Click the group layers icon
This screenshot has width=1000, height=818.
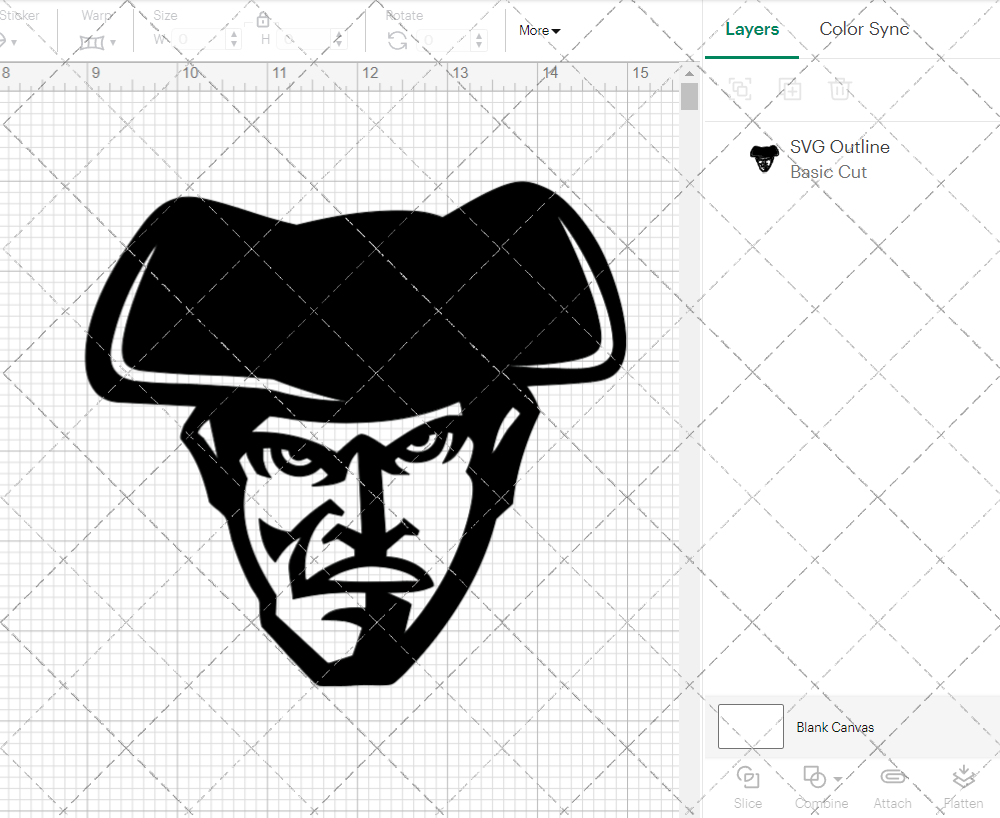pos(740,89)
